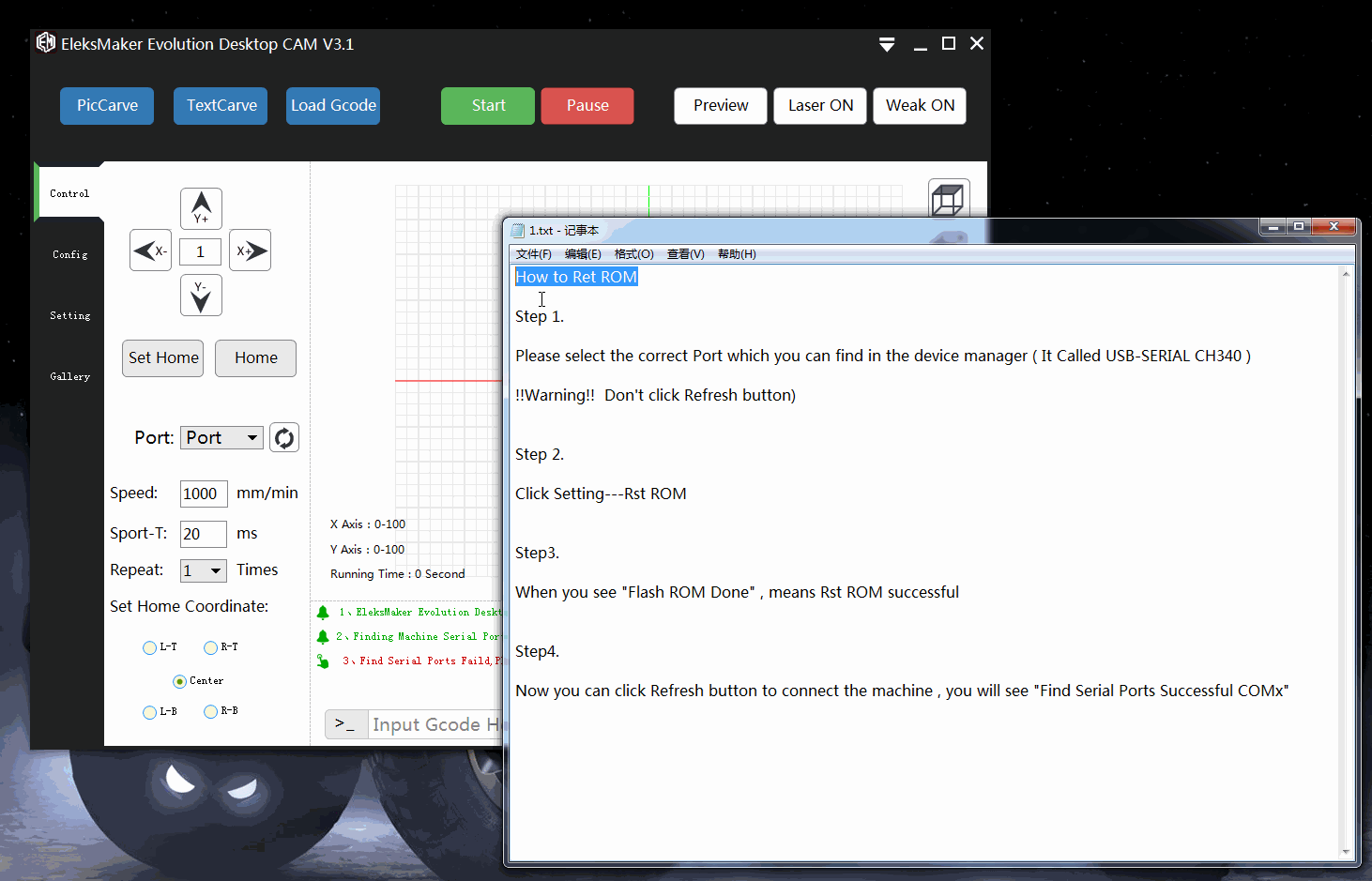Screen dimensions: 1372x881
Task: Click the TextCarve button
Action: (x=221, y=106)
